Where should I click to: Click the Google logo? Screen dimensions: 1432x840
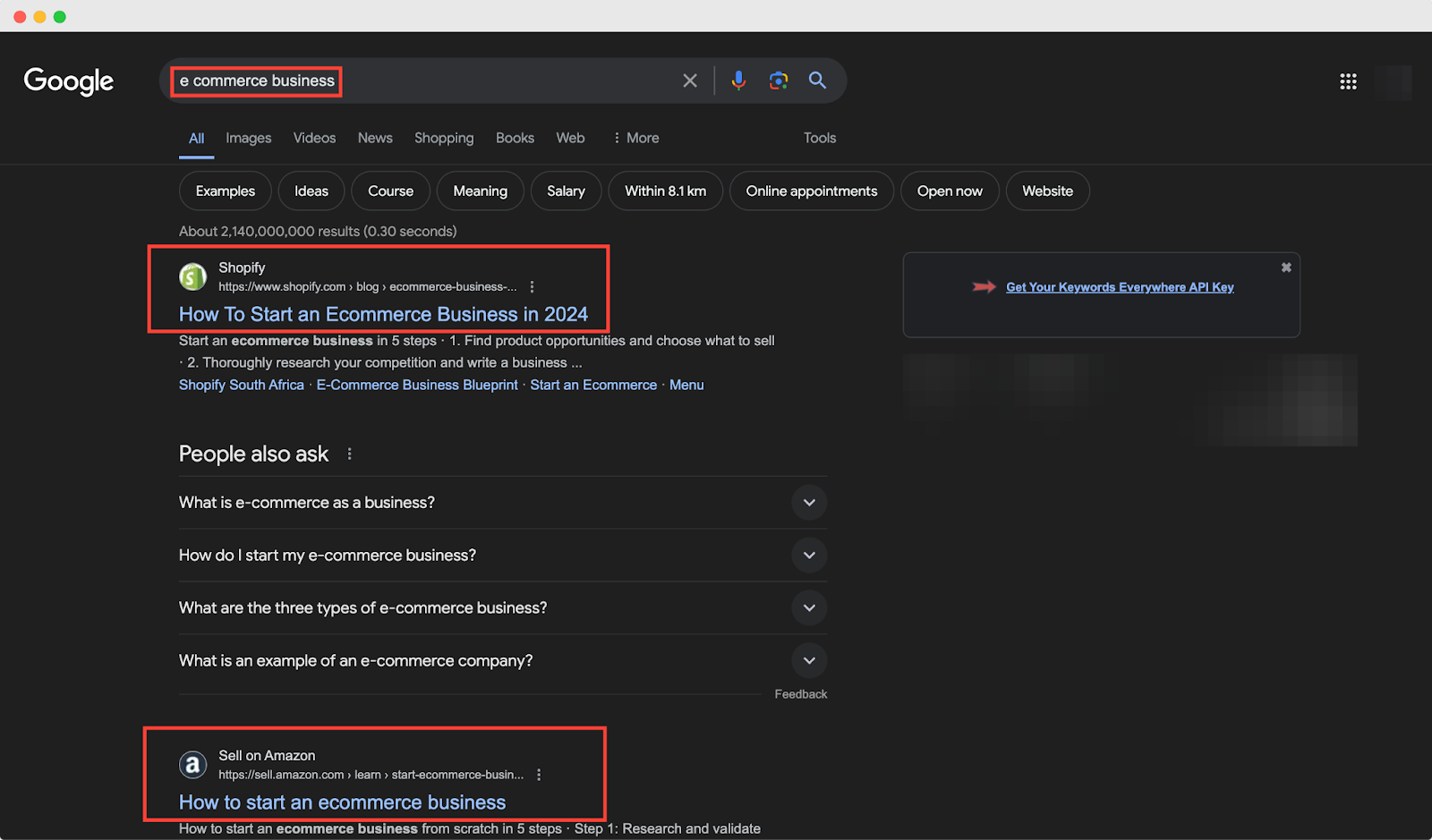pyautogui.click(x=69, y=81)
